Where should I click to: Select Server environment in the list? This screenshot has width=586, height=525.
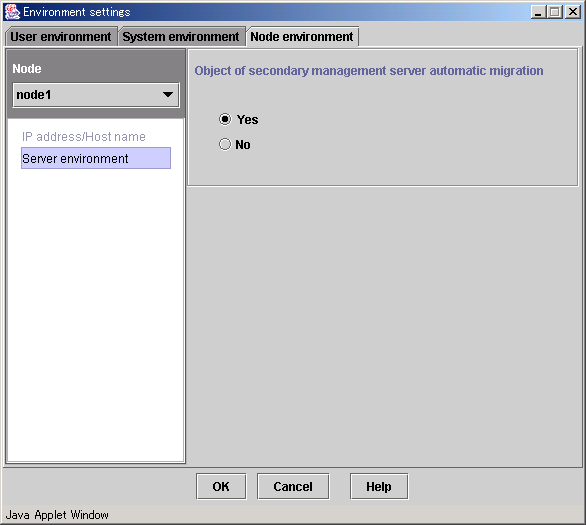pyautogui.click(x=96, y=158)
